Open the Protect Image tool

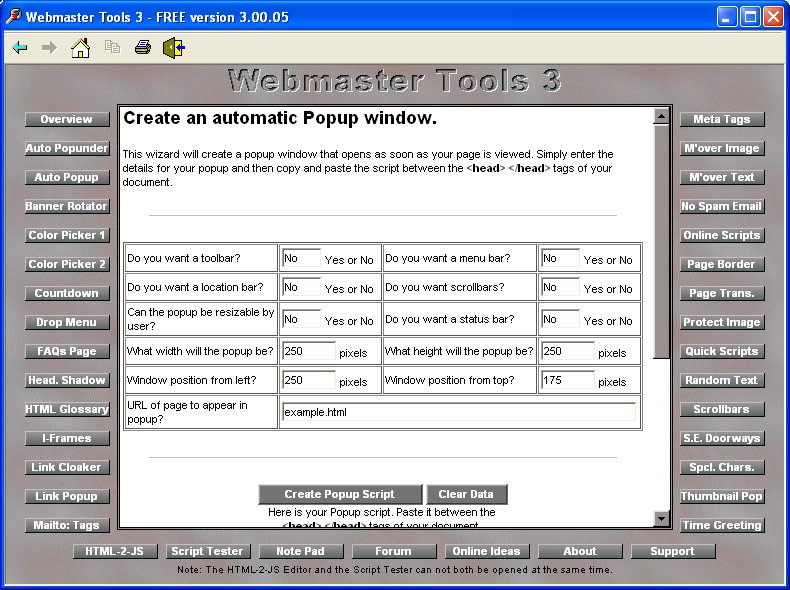tap(722, 322)
